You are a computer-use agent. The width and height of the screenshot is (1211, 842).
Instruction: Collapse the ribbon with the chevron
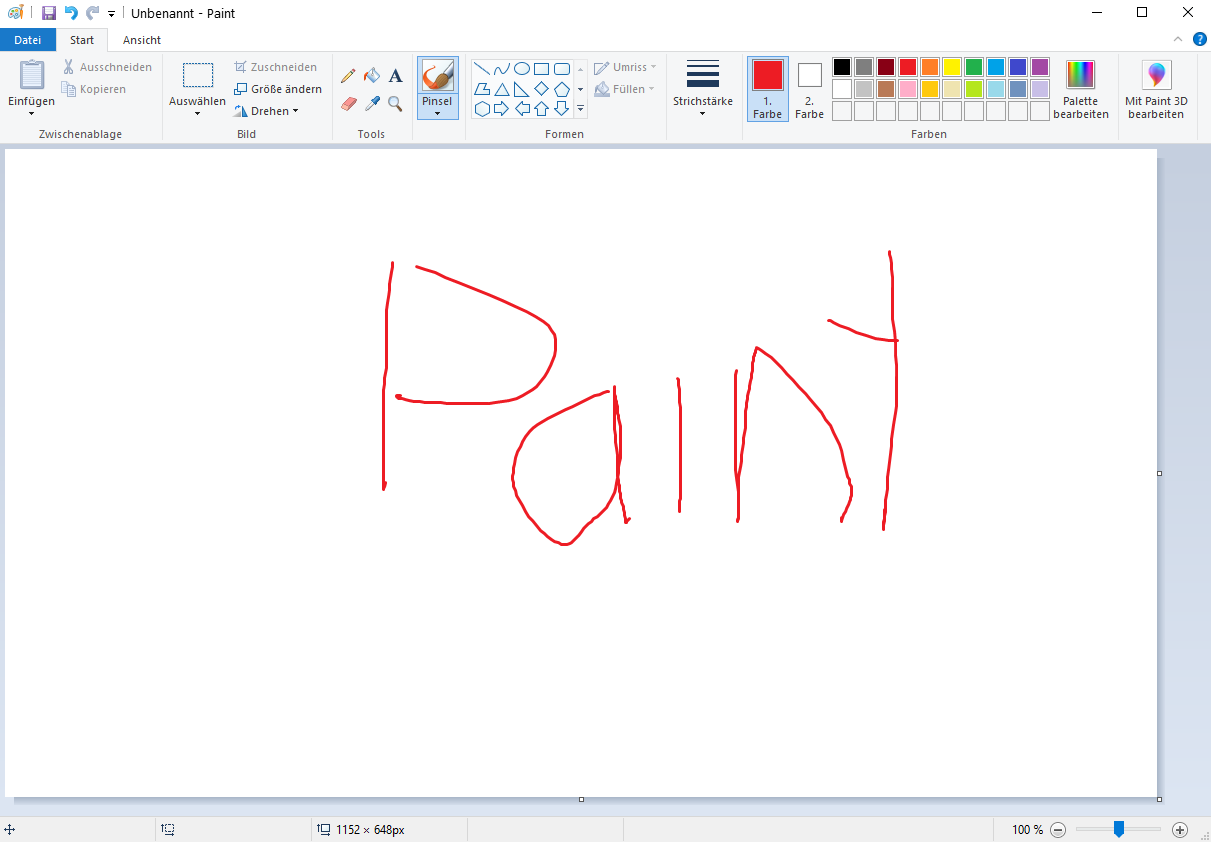tap(1179, 39)
